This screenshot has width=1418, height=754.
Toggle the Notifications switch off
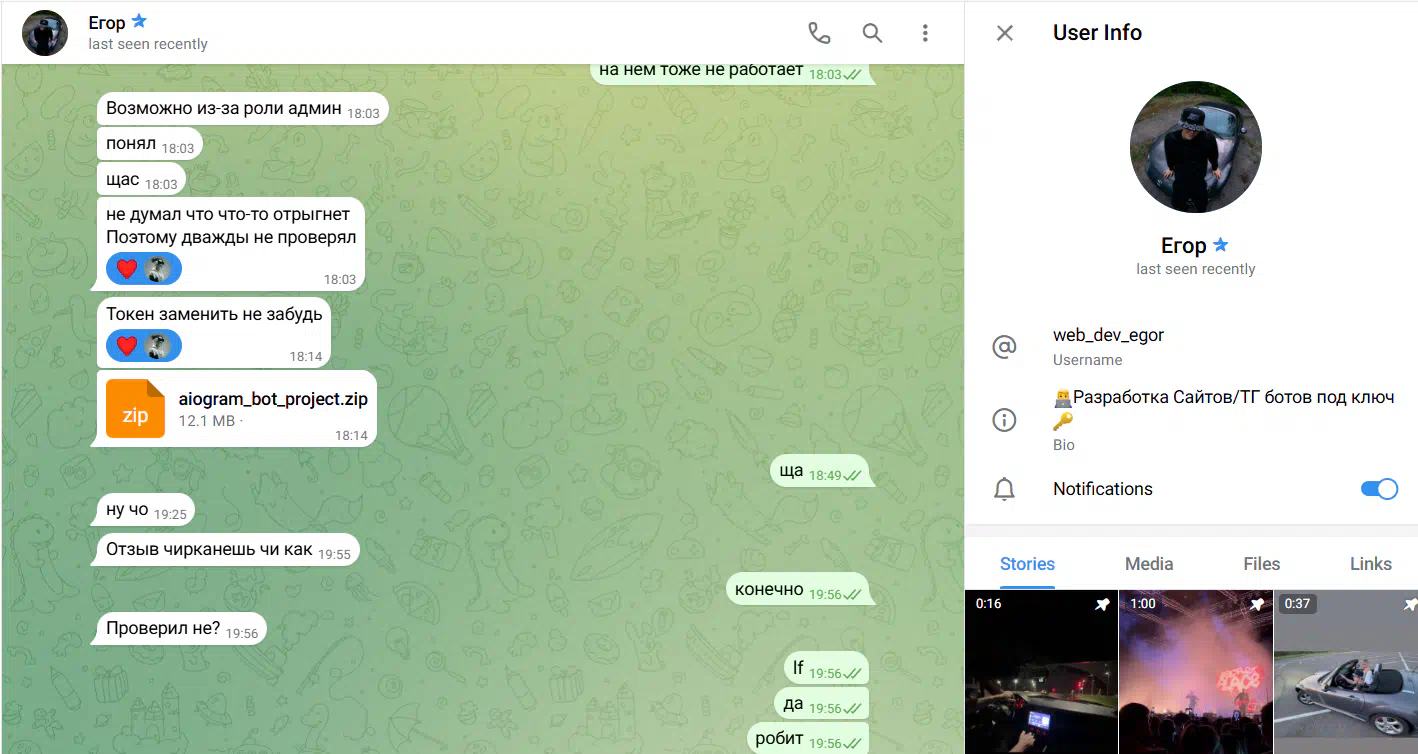click(1378, 489)
